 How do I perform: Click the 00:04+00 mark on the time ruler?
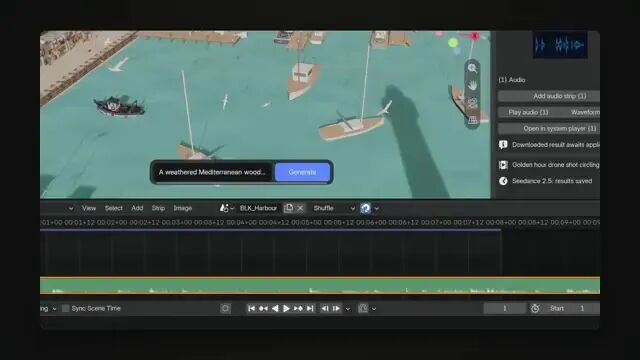pyautogui.click(x=242, y=222)
